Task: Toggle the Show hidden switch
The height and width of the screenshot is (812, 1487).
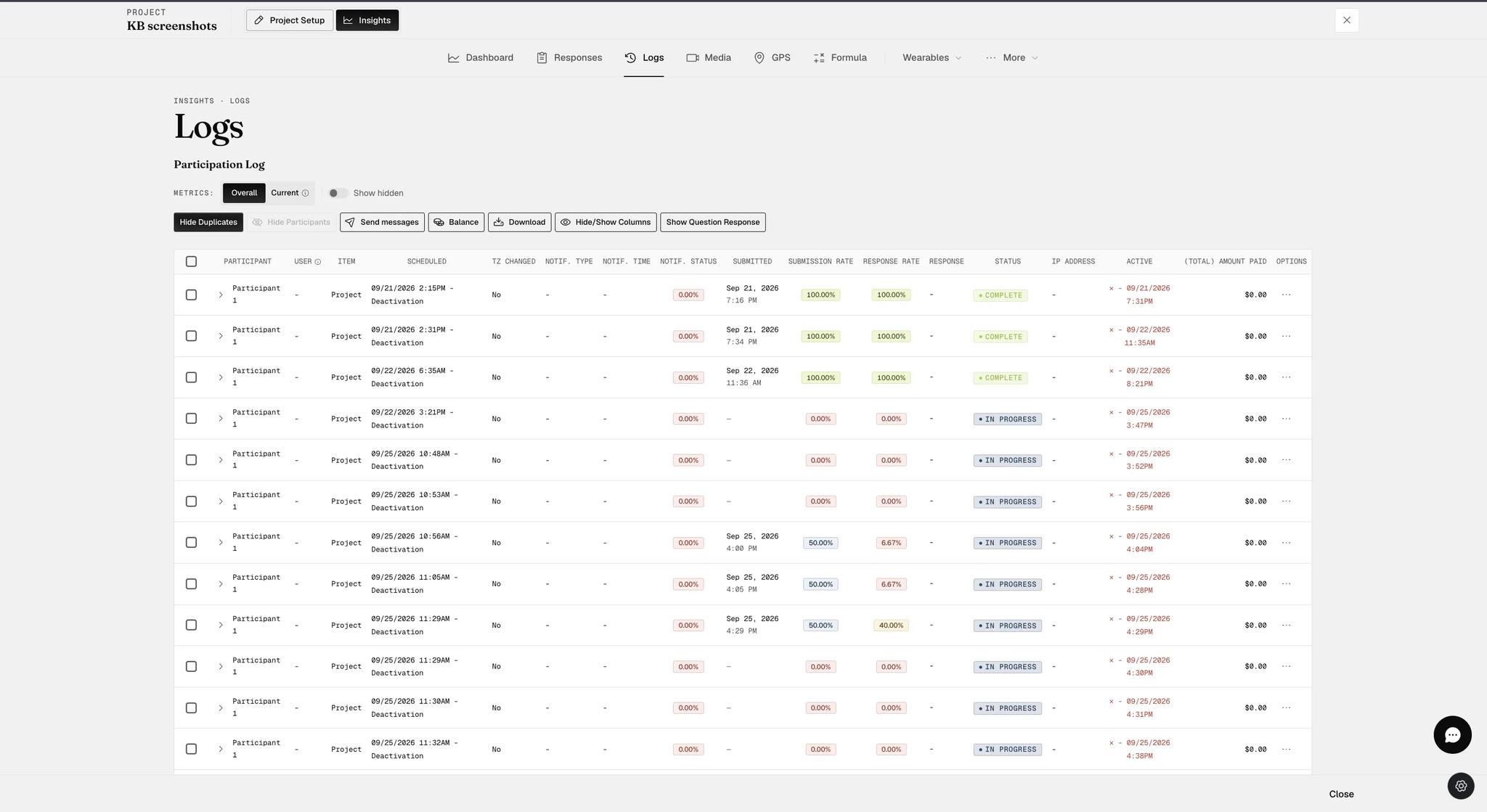Action: tap(337, 193)
